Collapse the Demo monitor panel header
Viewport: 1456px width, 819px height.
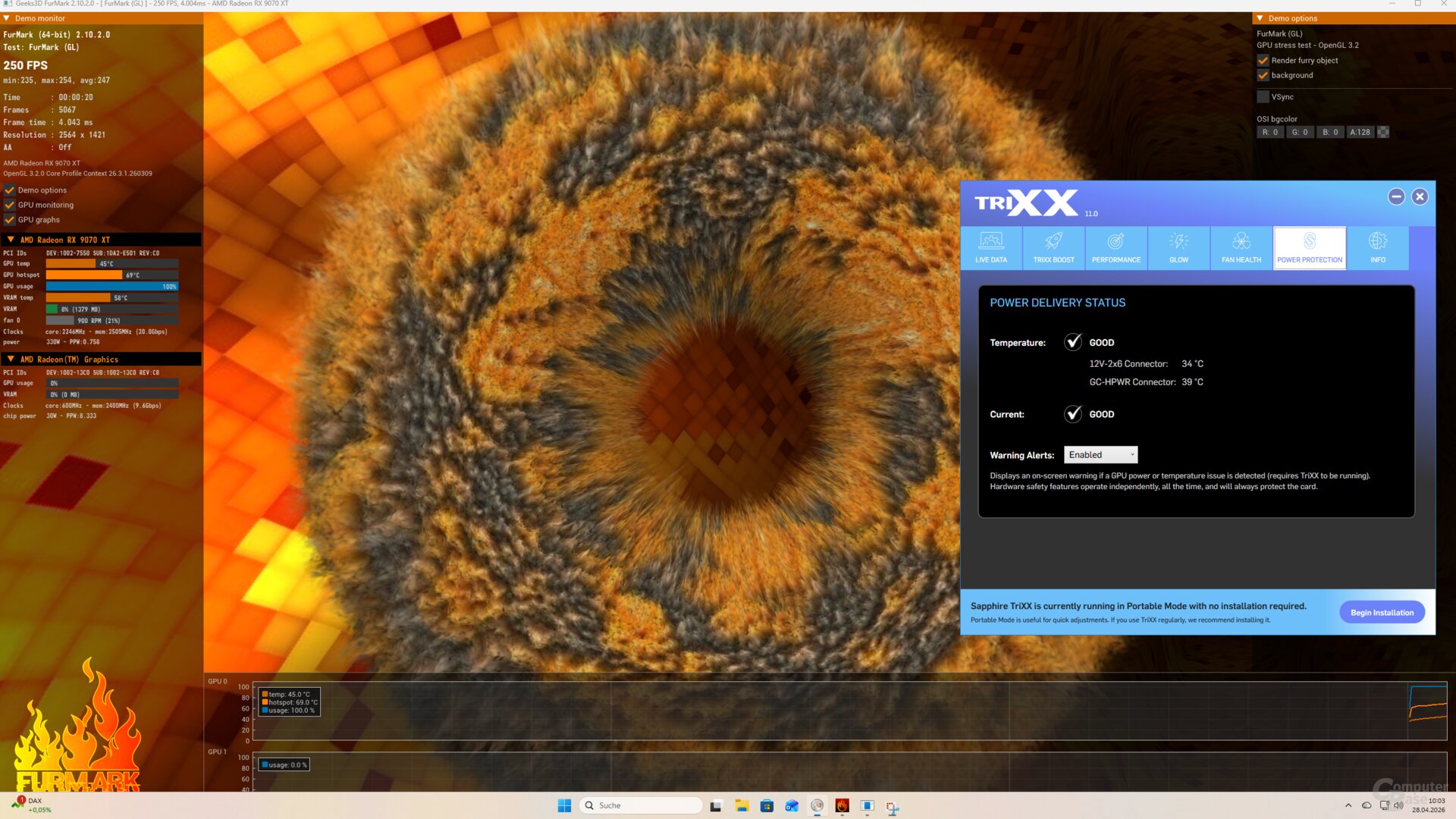7,18
